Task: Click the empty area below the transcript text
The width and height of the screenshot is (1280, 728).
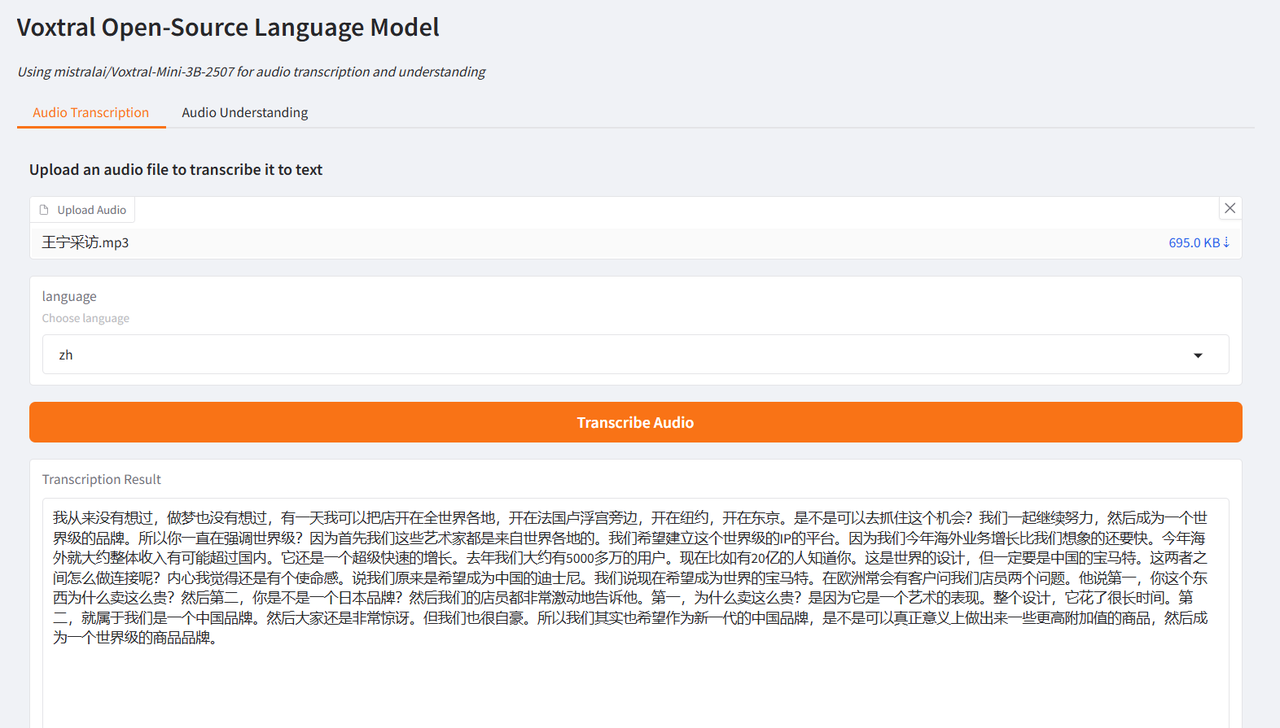Action: [636, 690]
